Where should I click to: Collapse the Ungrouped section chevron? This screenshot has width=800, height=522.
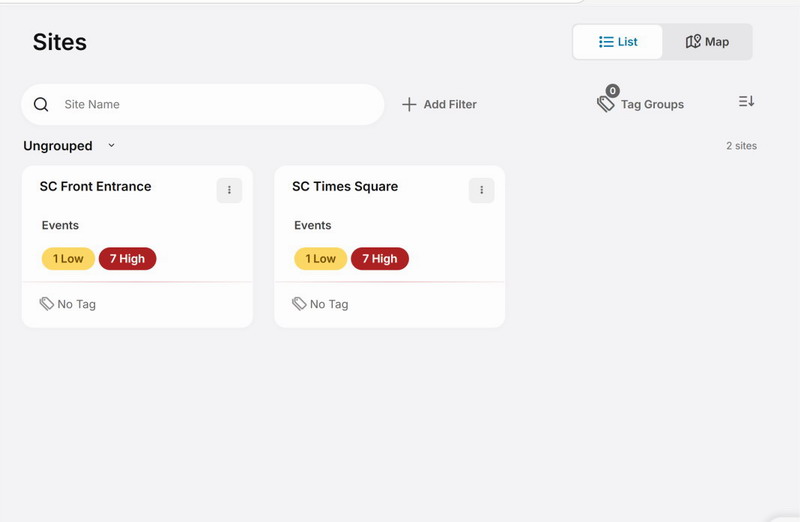(111, 146)
